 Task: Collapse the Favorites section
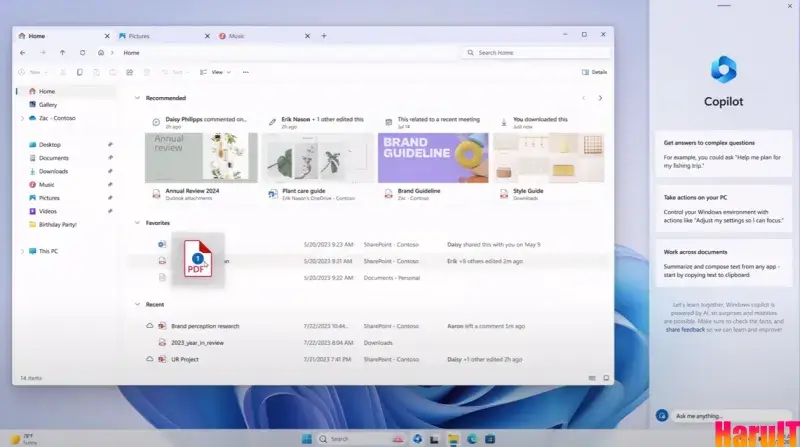coord(137,223)
